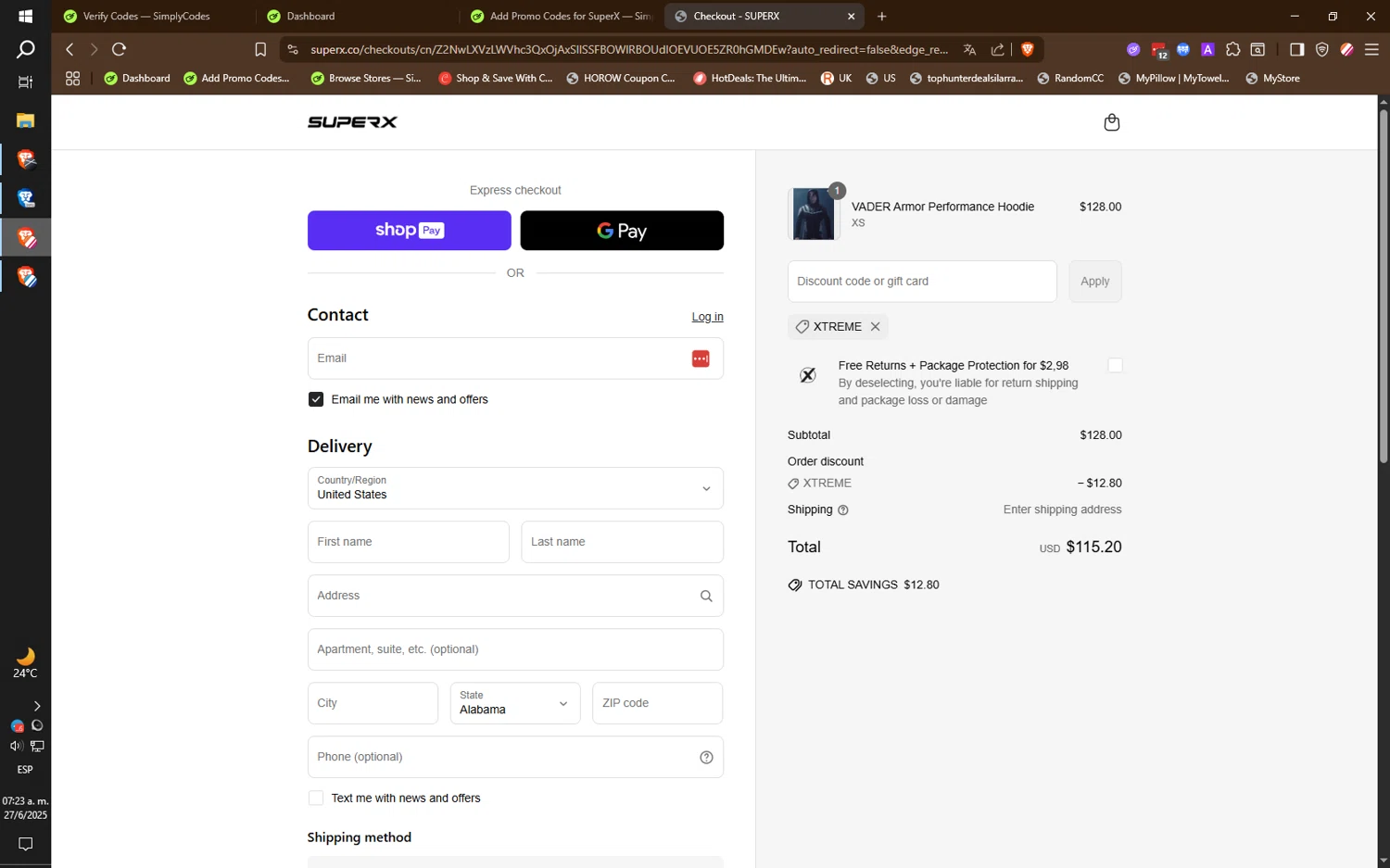The width and height of the screenshot is (1390, 868).
Task: Toggle the browser sidebar panel icon
Action: coord(1296,50)
